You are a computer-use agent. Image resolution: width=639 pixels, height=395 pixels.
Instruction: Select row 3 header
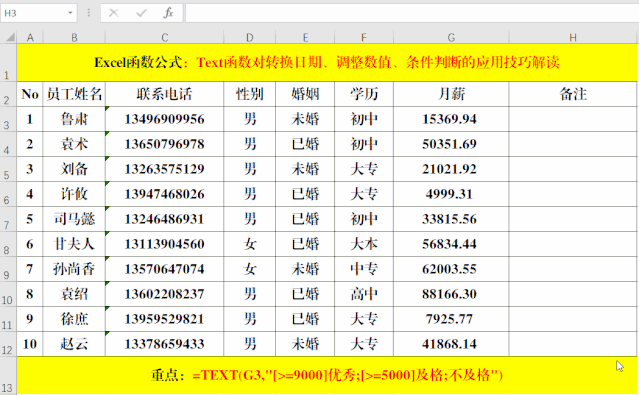8,119
